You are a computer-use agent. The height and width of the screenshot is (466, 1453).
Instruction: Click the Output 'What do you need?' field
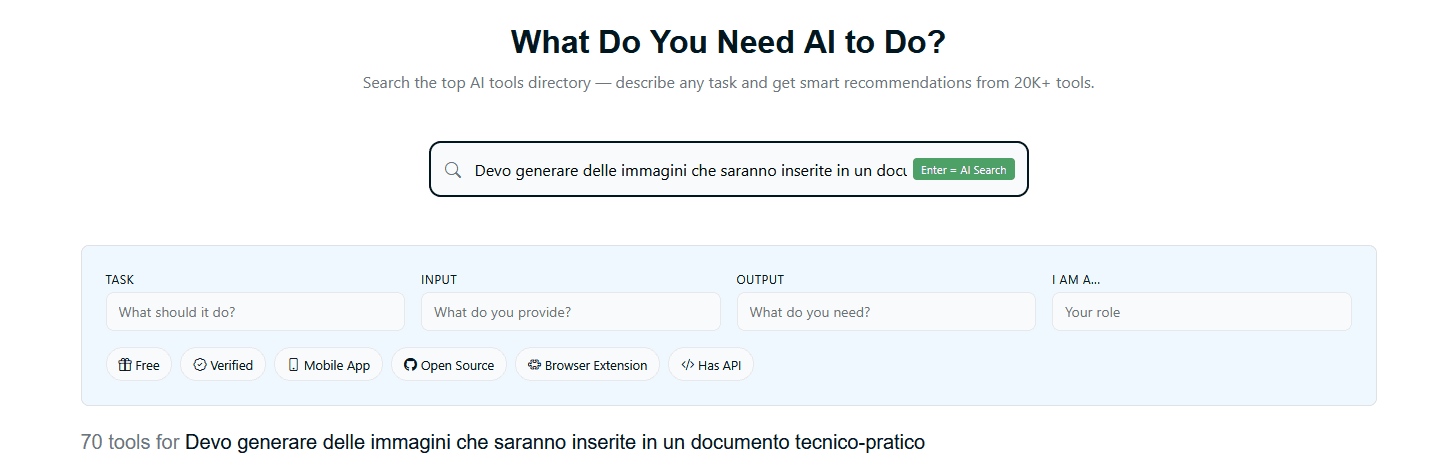(x=886, y=312)
